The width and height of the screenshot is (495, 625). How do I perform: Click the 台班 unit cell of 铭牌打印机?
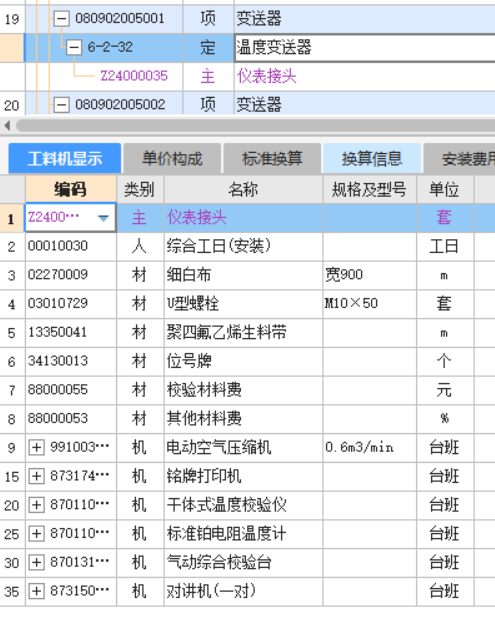click(x=445, y=476)
